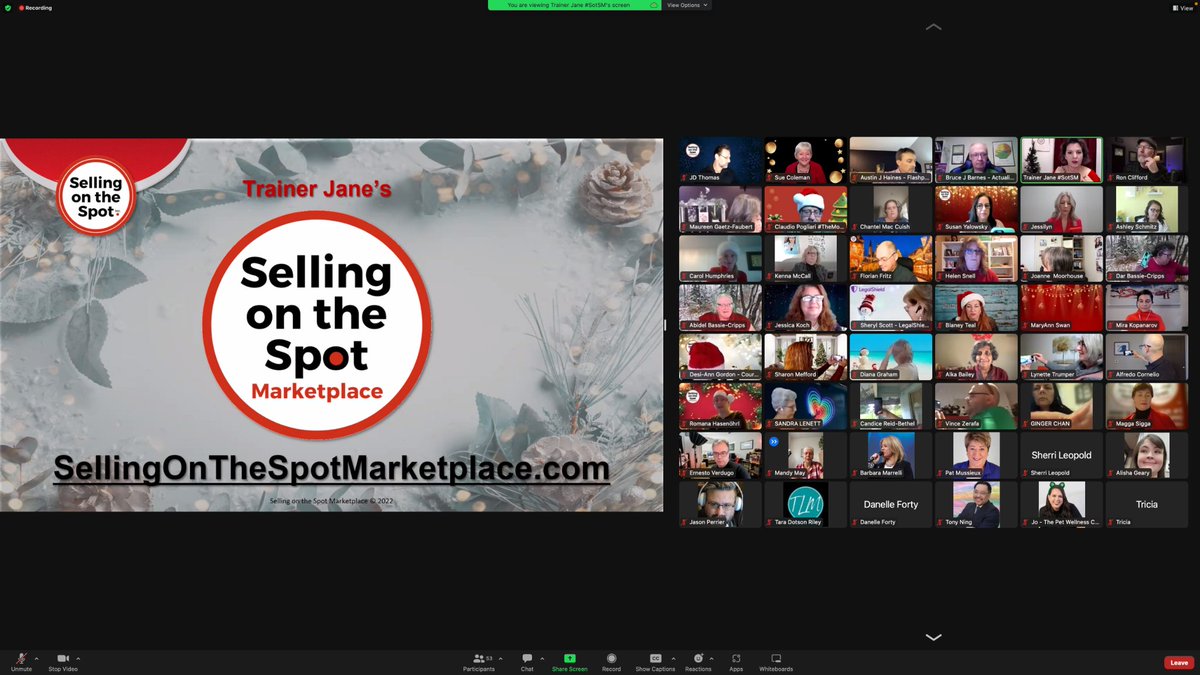Select Ron Clifford video tile

1147,160
